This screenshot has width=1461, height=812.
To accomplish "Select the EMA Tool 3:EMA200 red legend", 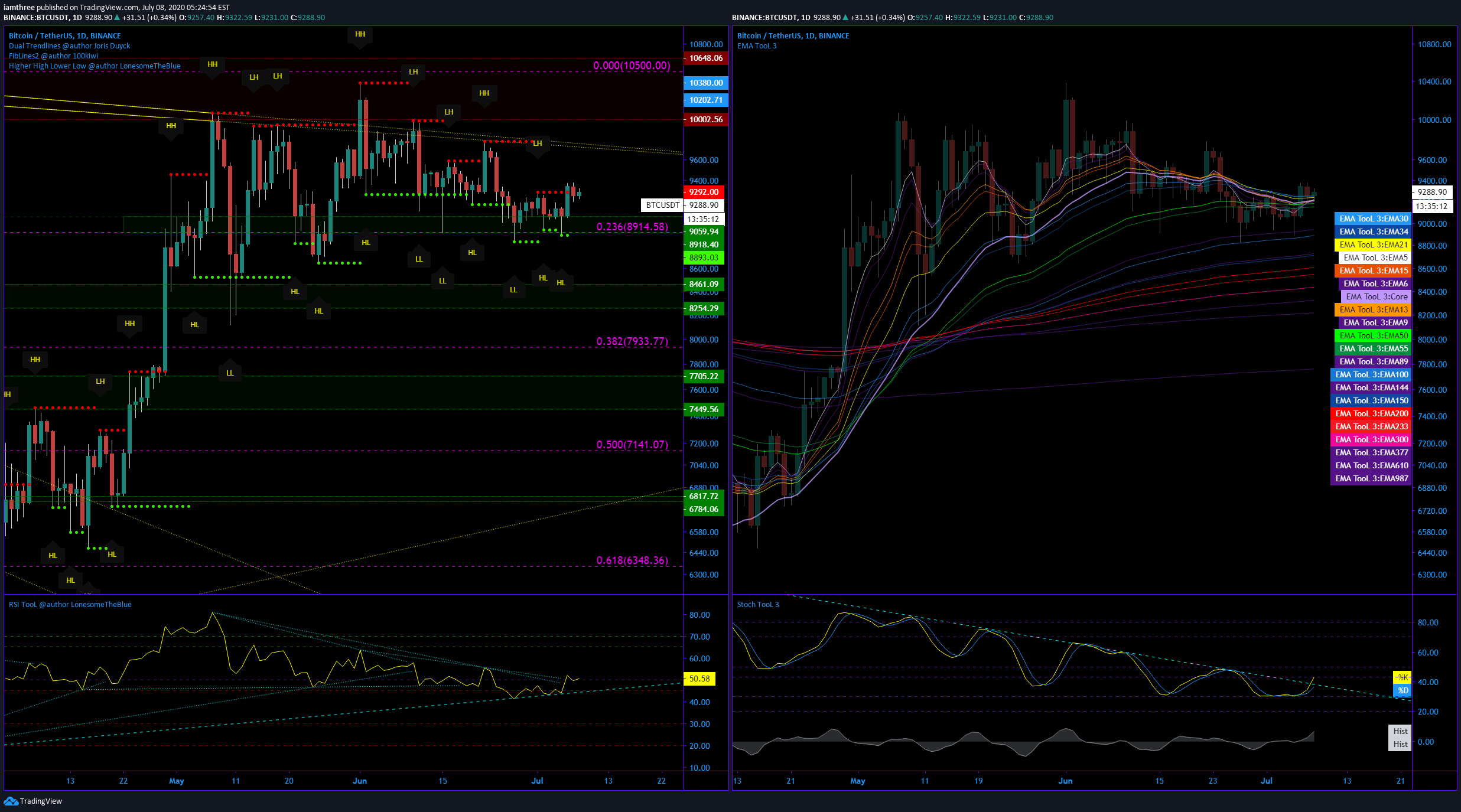I will [x=1371, y=413].
